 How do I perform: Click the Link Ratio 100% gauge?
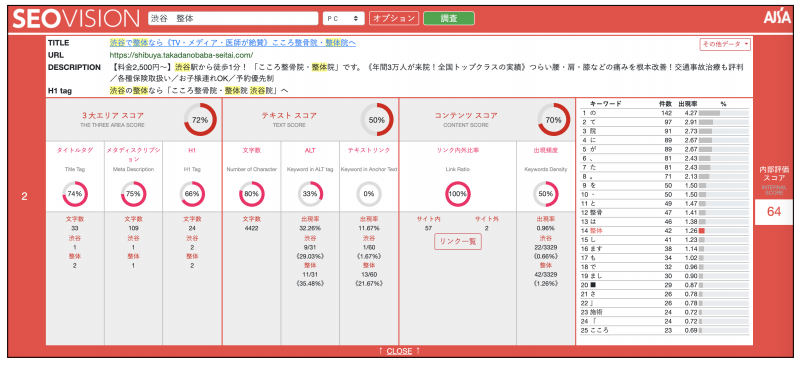coord(458,194)
